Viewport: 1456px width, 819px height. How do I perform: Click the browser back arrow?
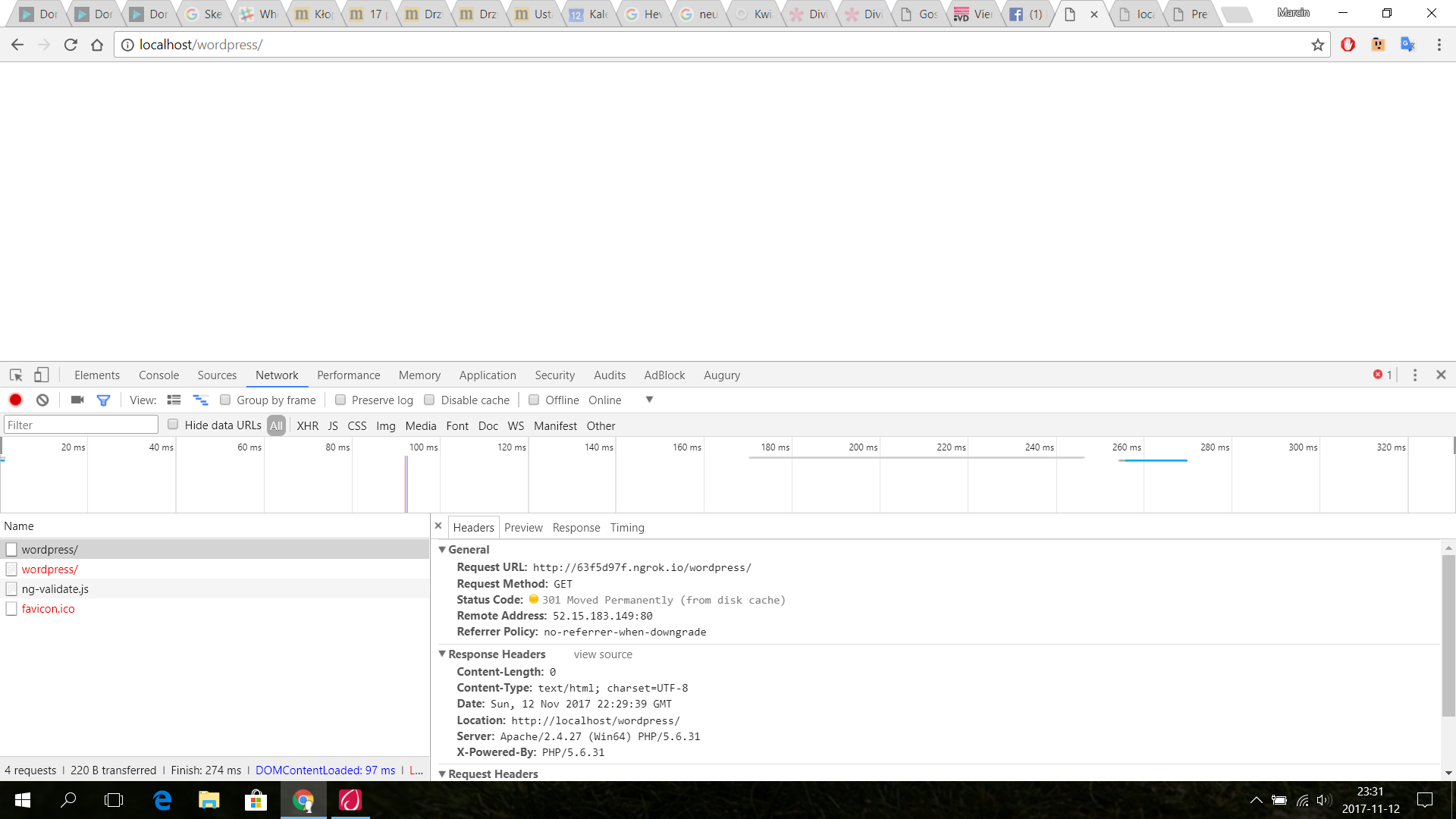[17, 45]
